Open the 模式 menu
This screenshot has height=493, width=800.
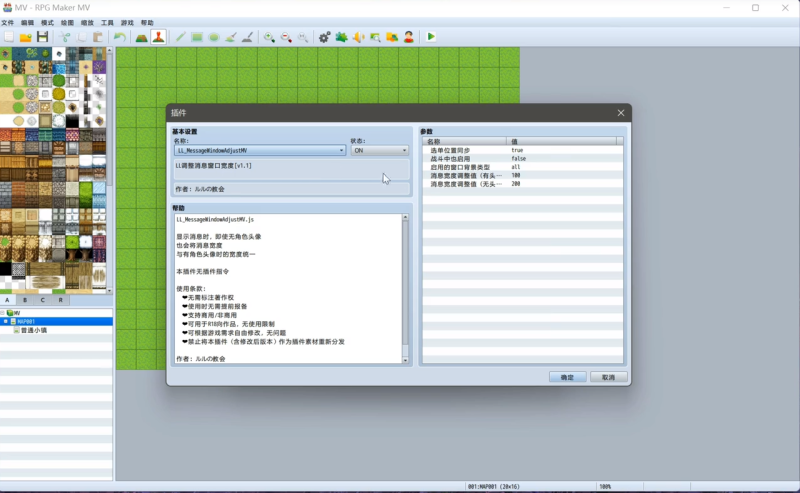pos(47,23)
